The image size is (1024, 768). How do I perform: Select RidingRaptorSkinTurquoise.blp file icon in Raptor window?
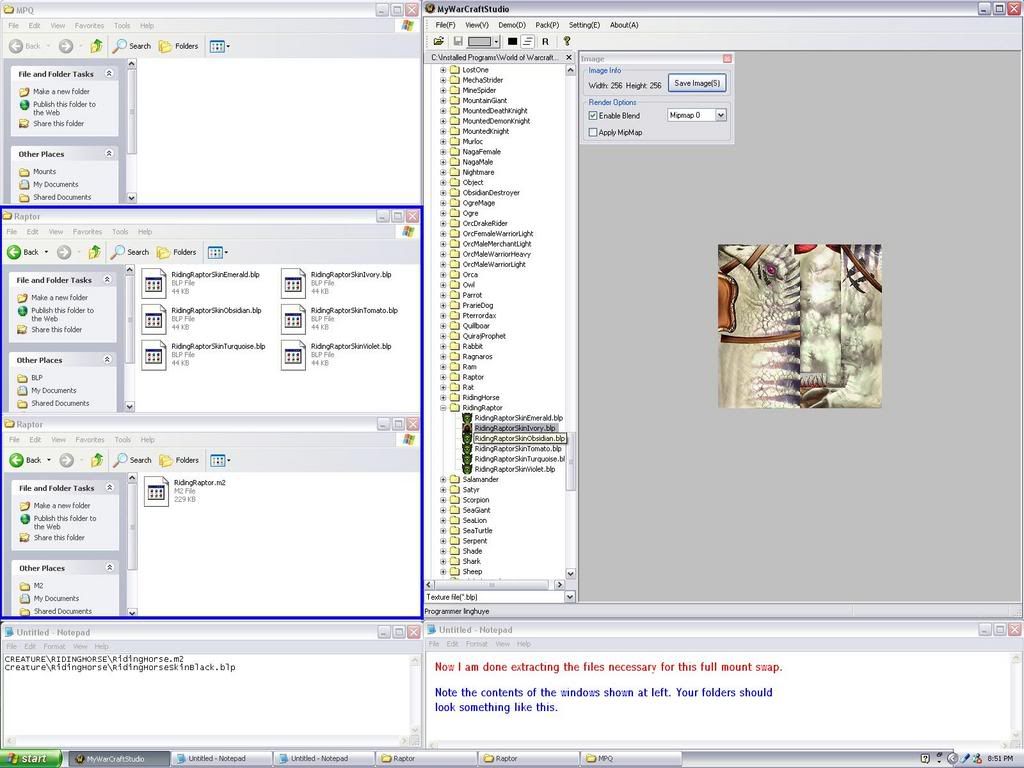153,355
